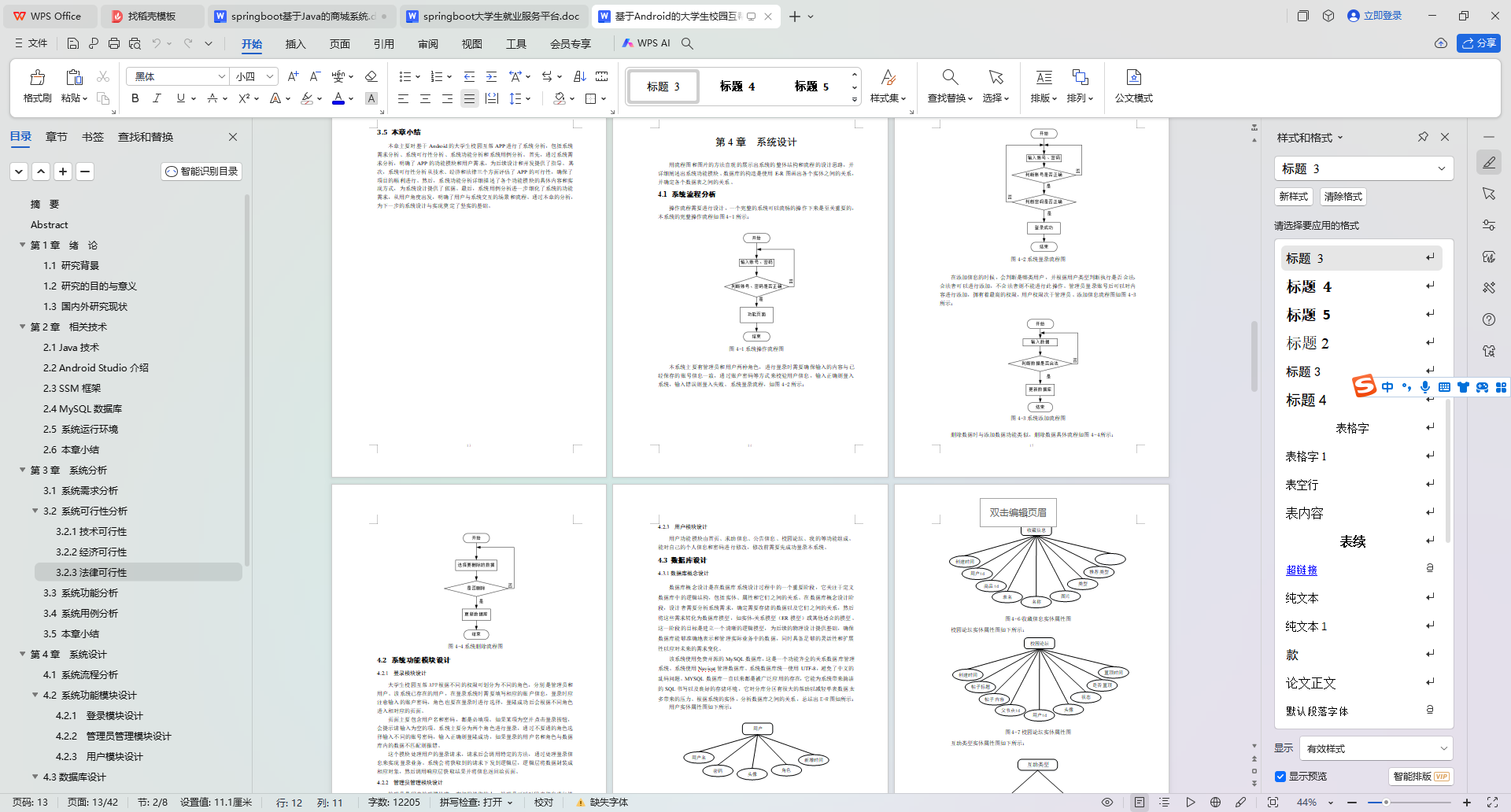Switch to 书签 navigation tab
The height and width of the screenshot is (812, 1511).
93,137
